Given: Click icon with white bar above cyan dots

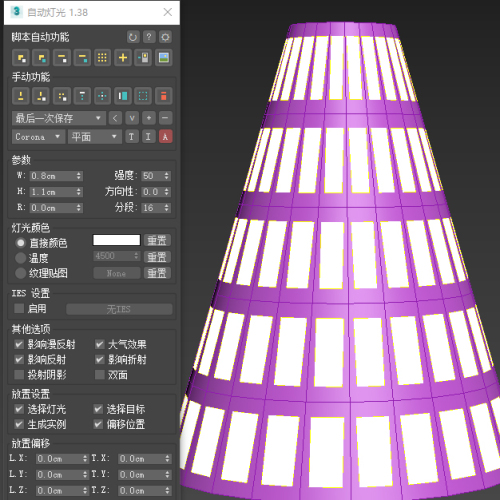Looking at the screenshot, I should tap(82, 96).
